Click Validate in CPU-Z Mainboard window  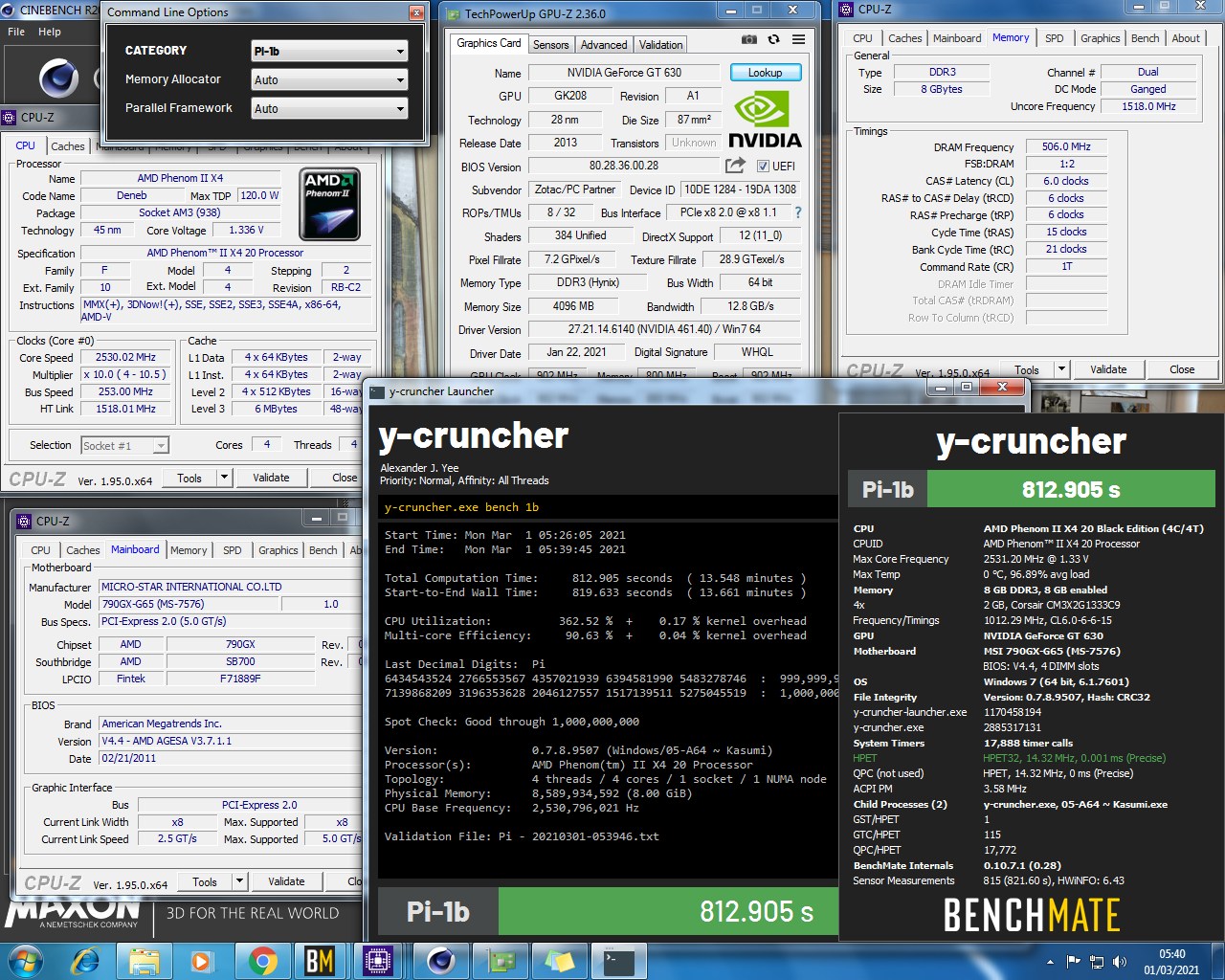[x=286, y=881]
